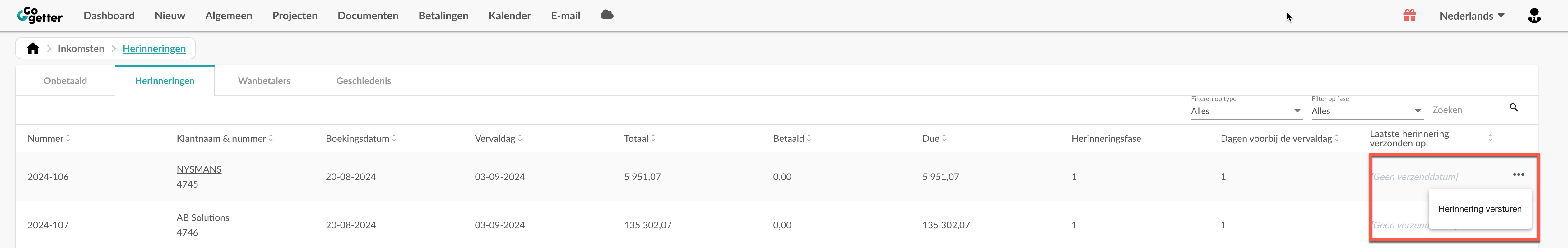The height and width of the screenshot is (248, 1568).
Task: Click the red gift icon
Action: pos(1410,15)
